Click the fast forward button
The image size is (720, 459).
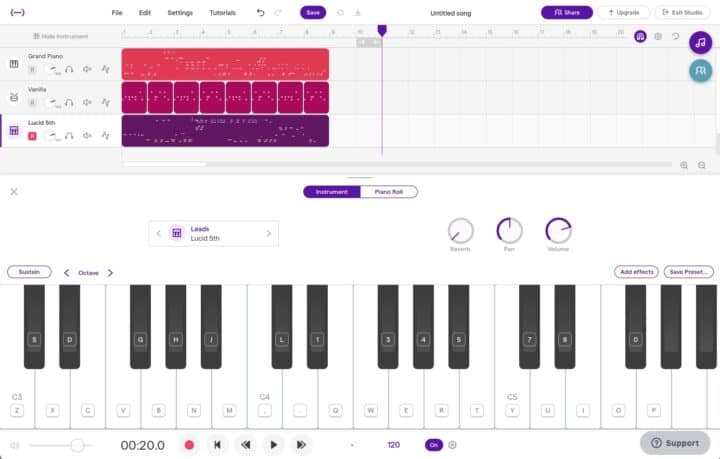[301, 445]
